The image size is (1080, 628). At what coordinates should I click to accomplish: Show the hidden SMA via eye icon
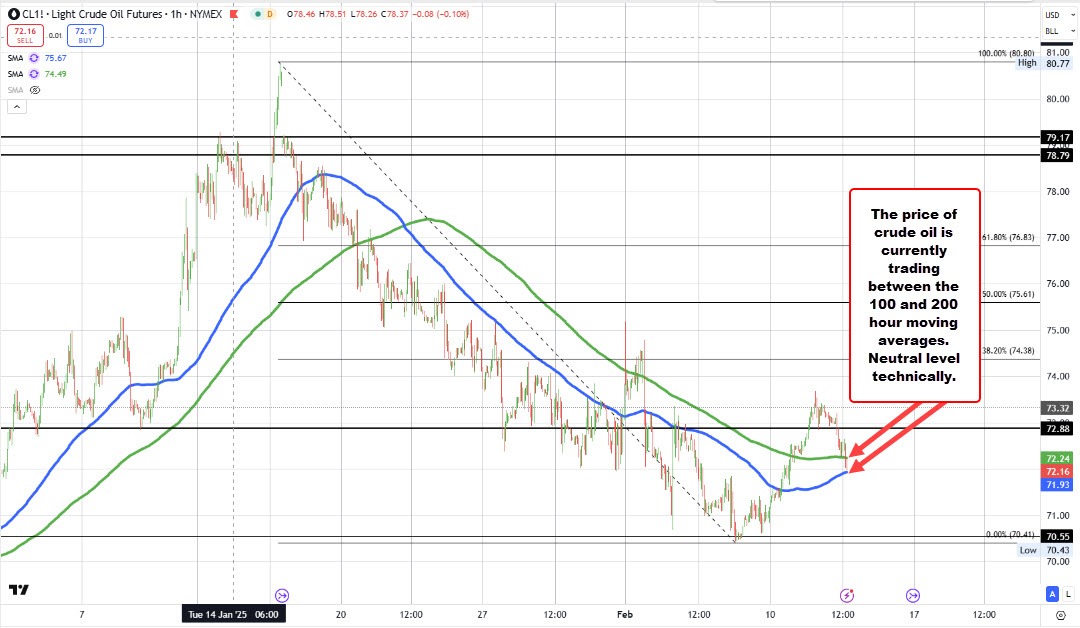[x=35, y=90]
